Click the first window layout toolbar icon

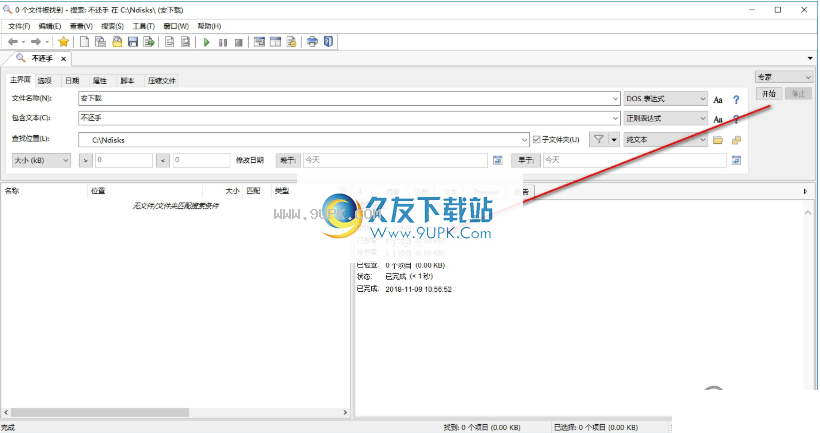259,42
